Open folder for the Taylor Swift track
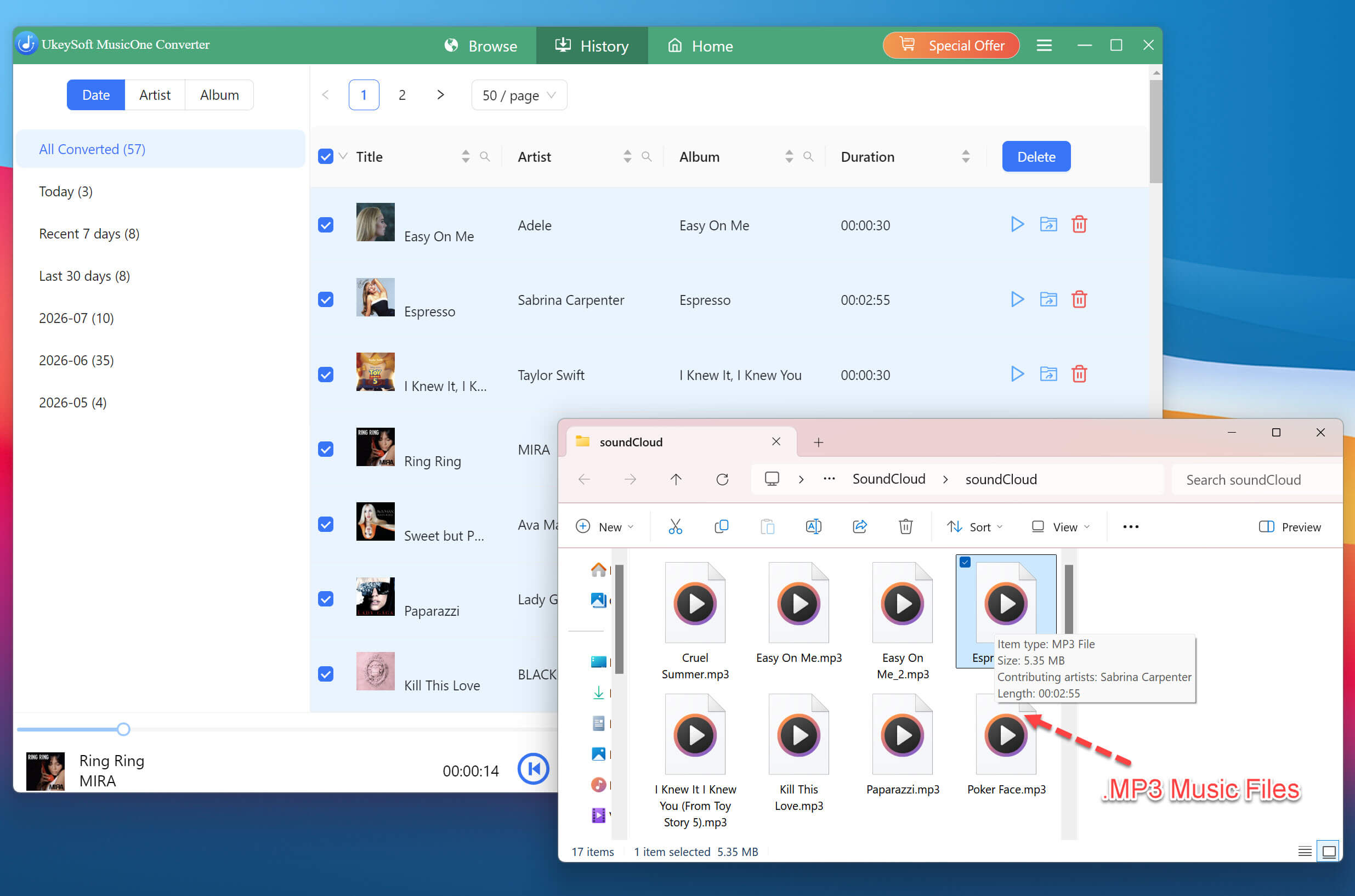 point(1048,375)
